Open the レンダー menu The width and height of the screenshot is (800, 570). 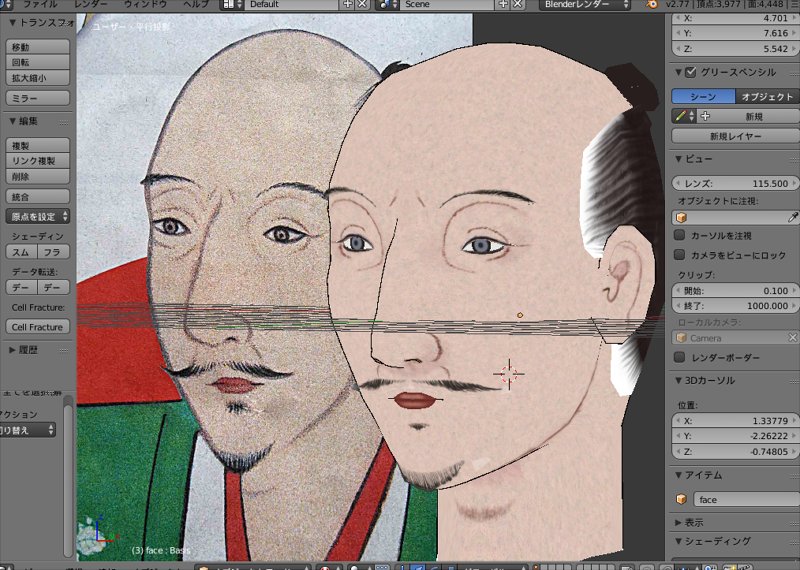90,5
